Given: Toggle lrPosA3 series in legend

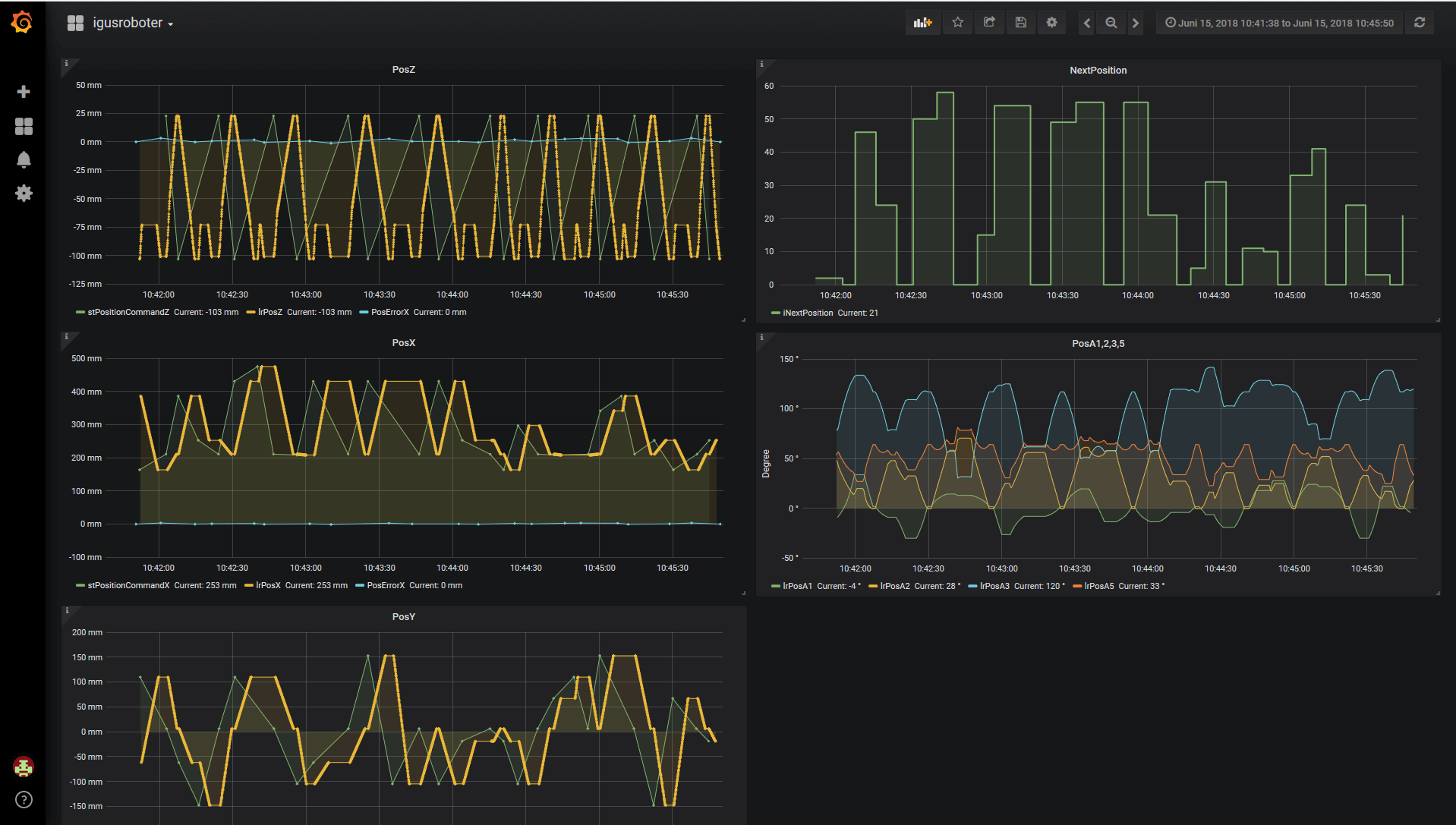Looking at the screenshot, I should pyautogui.click(x=994, y=586).
